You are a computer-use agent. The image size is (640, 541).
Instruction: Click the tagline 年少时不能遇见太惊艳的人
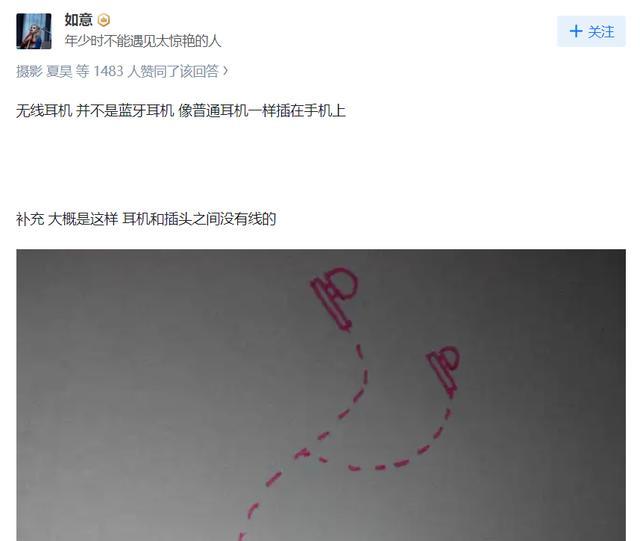(143, 41)
